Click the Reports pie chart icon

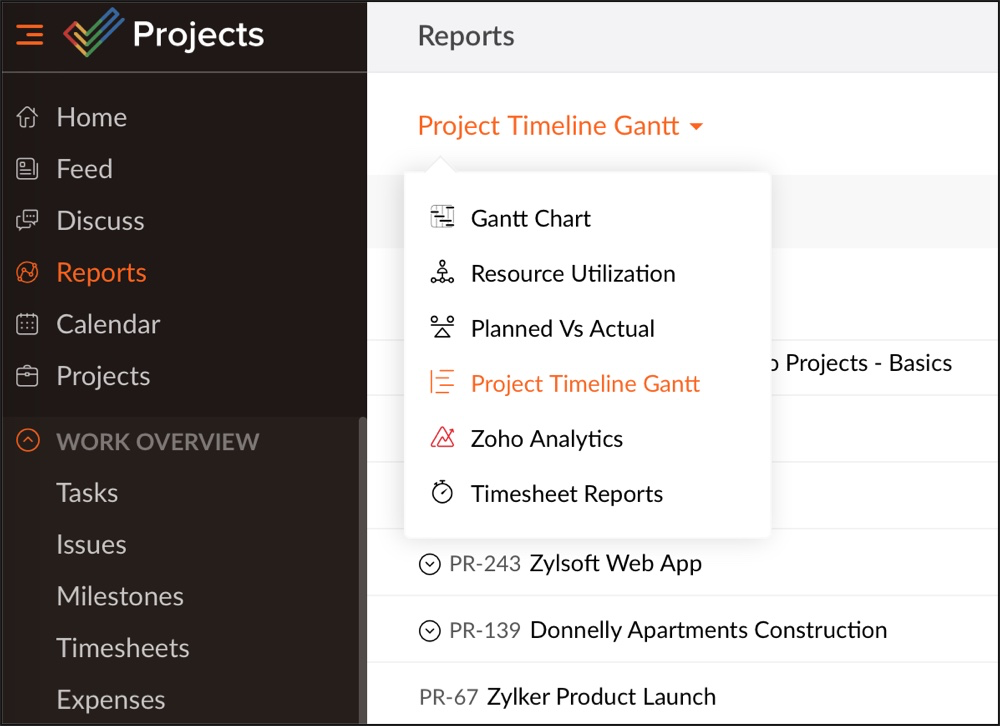point(29,273)
